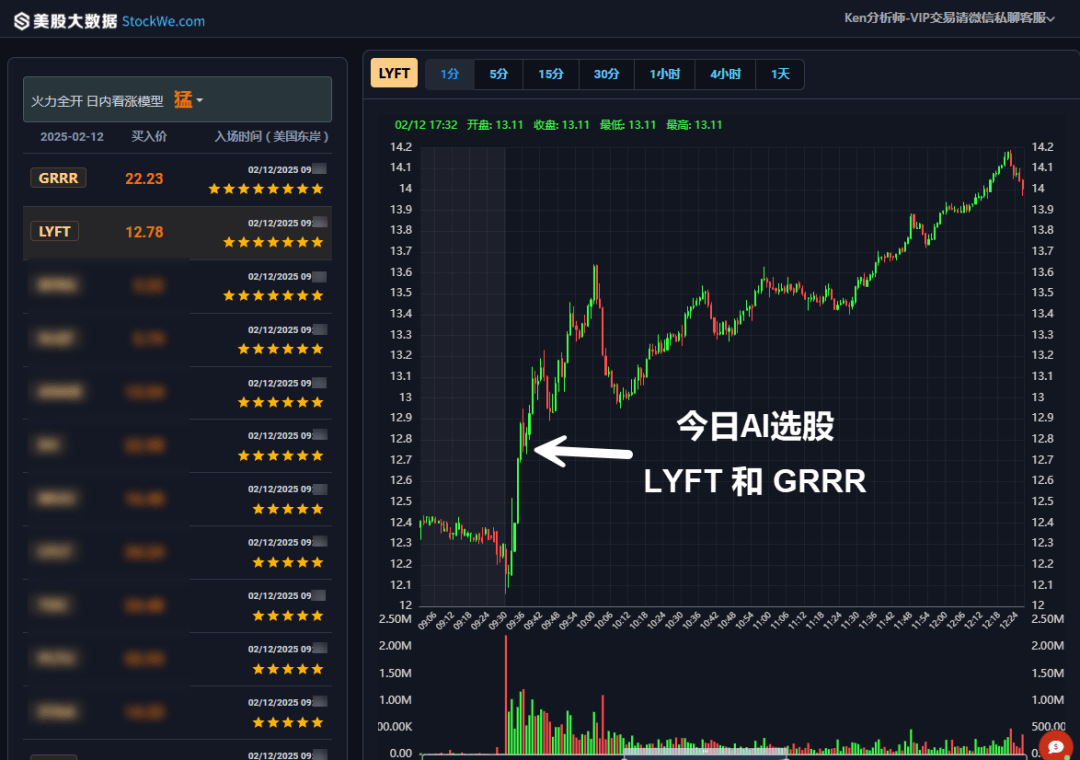Click the chart zoom range slider
This screenshot has width=1080, height=760.
705,754
